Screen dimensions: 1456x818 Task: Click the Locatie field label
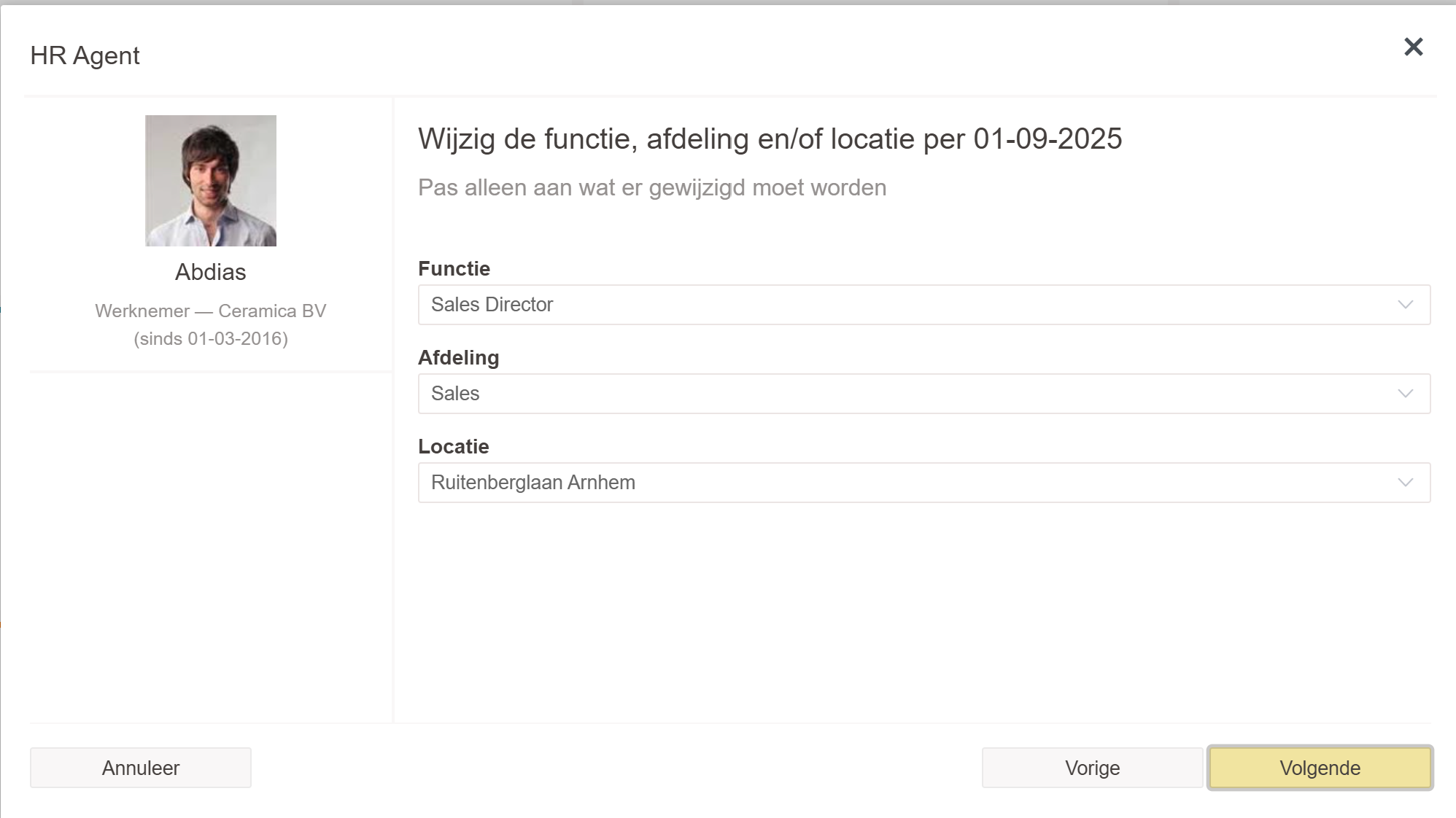click(x=453, y=446)
